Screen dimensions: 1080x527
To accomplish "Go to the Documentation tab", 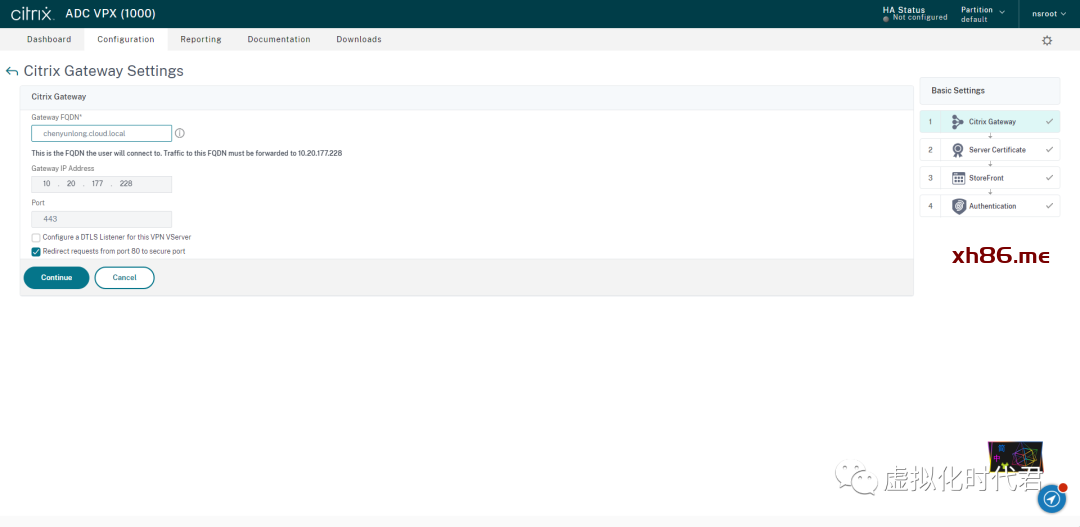I will [279, 39].
